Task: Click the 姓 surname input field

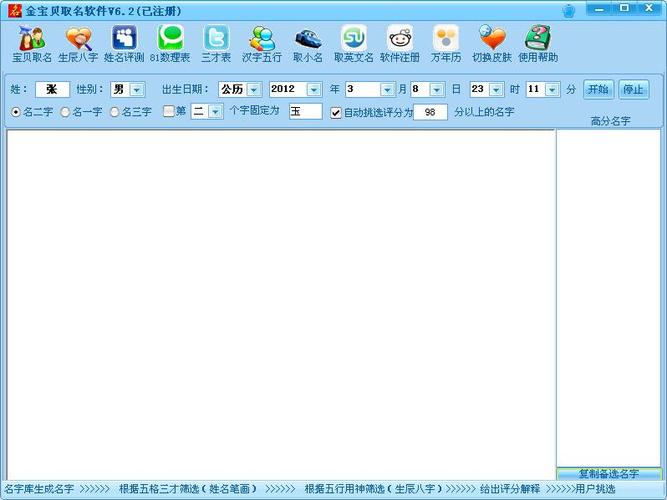Action: [51, 89]
